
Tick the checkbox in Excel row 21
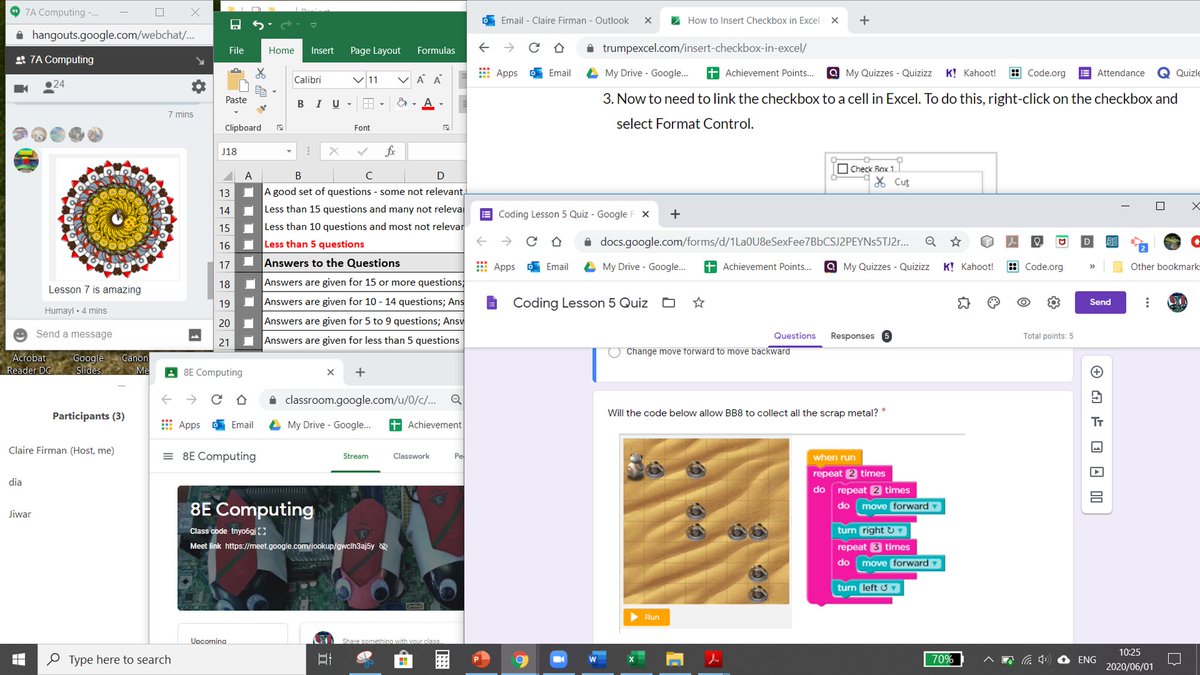point(250,342)
